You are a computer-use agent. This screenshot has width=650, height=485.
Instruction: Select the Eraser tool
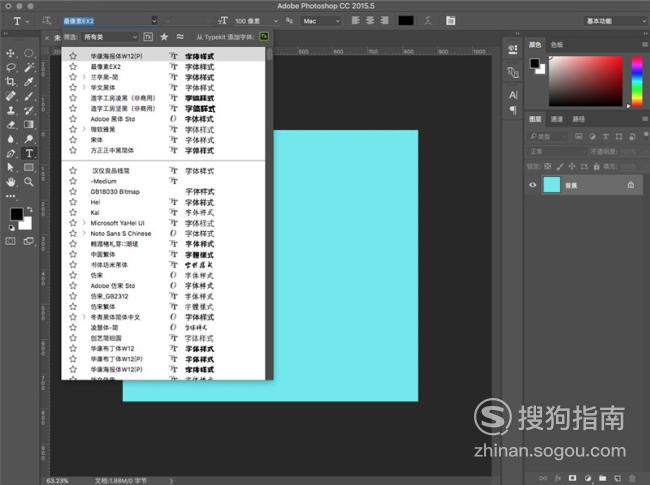point(10,124)
